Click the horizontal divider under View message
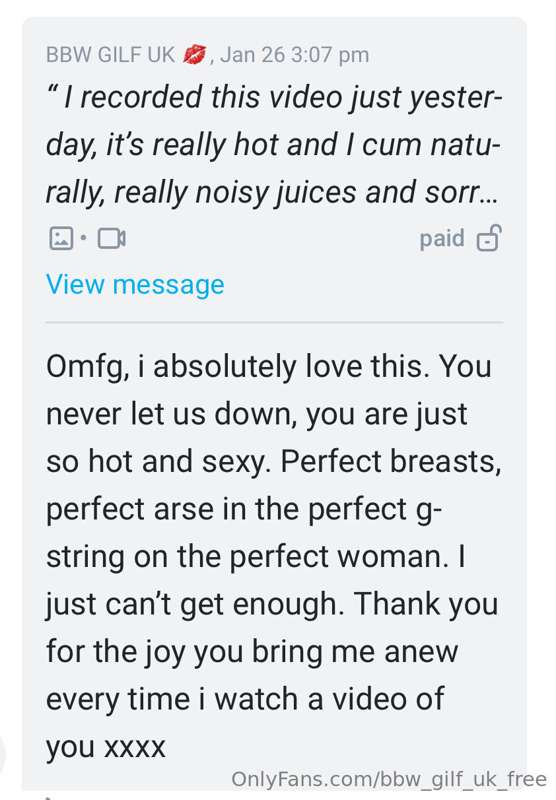Image resolution: width=556 pixels, height=800 pixels. tap(274, 322)
